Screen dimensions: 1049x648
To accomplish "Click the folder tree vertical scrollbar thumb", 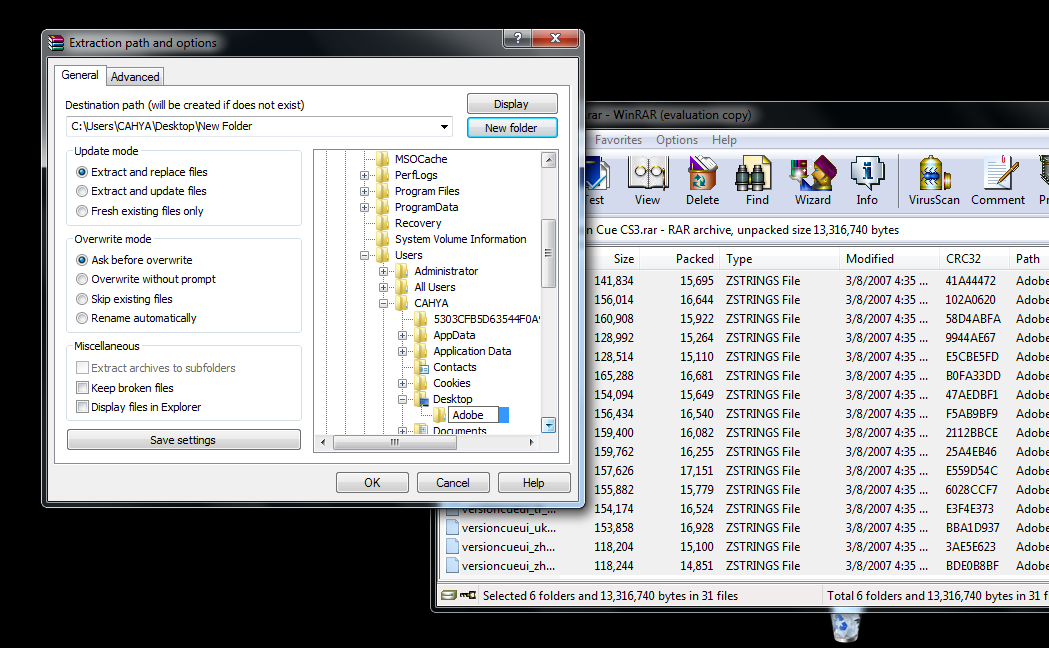I will point(549,253).
